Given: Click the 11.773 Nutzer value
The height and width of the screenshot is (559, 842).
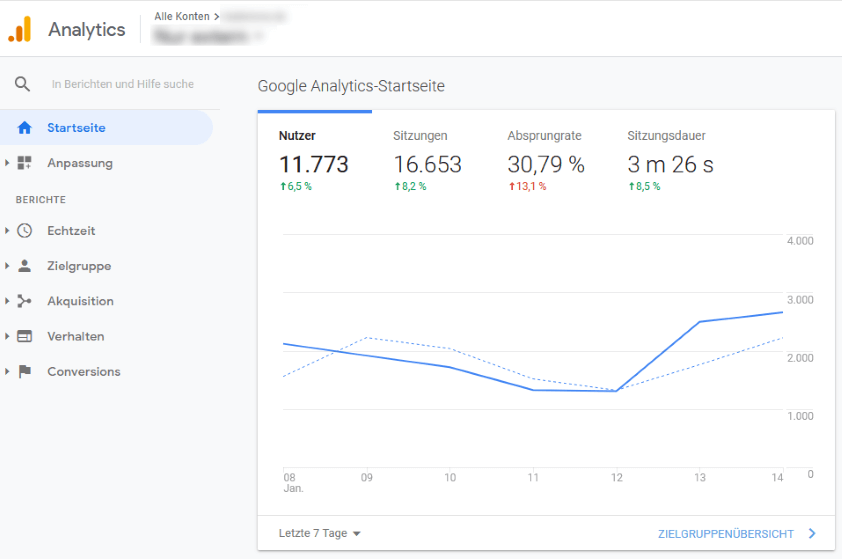Looking at the screenshot, I should pyautogui.click(x=314, y=164).
